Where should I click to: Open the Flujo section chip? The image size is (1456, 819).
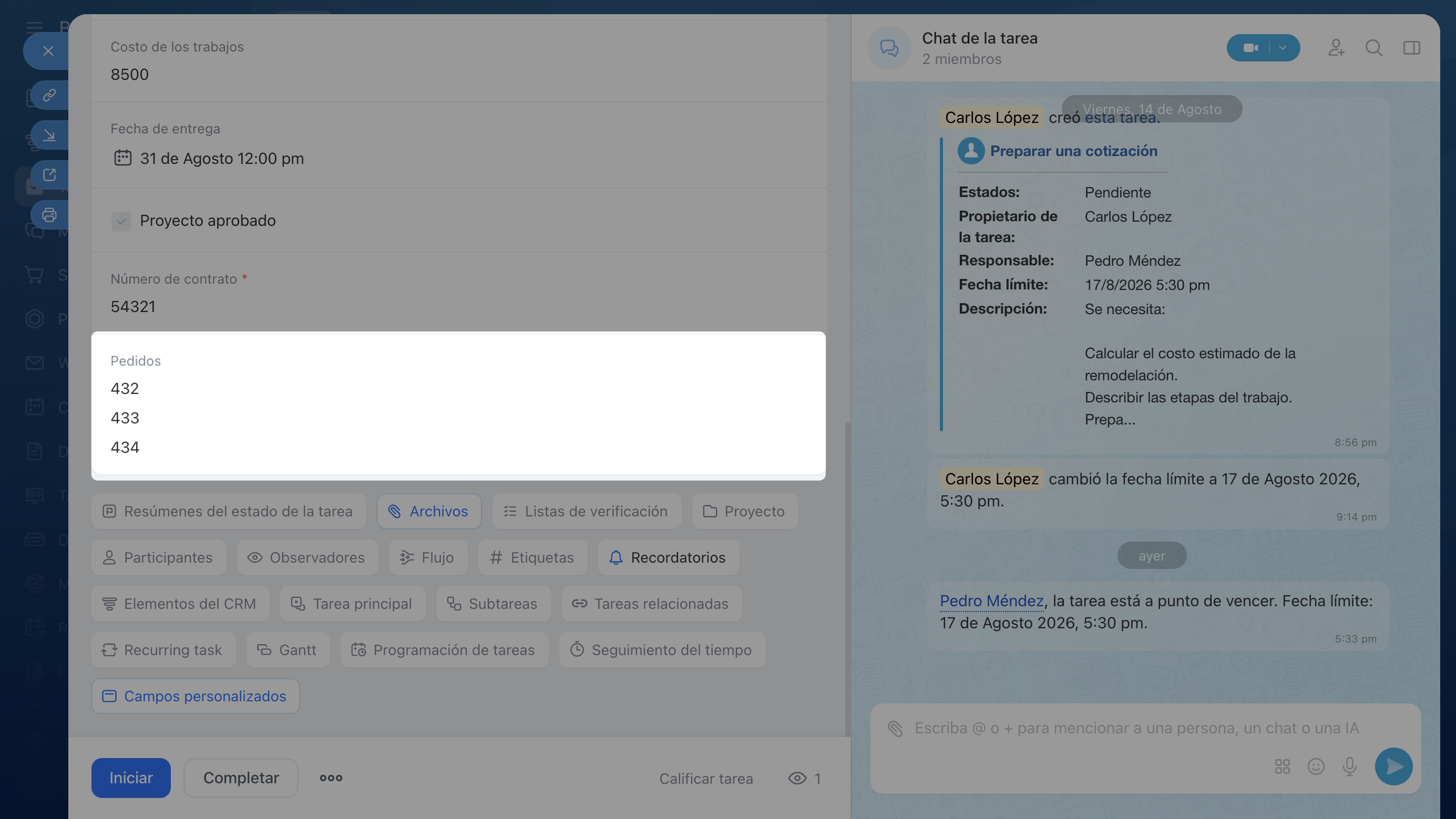pos(428,557)
